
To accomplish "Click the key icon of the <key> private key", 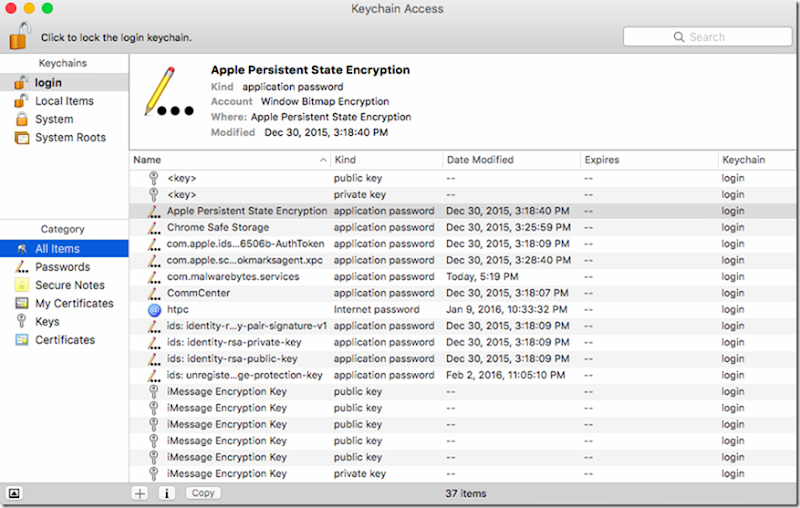I will (x=153, y=194).
